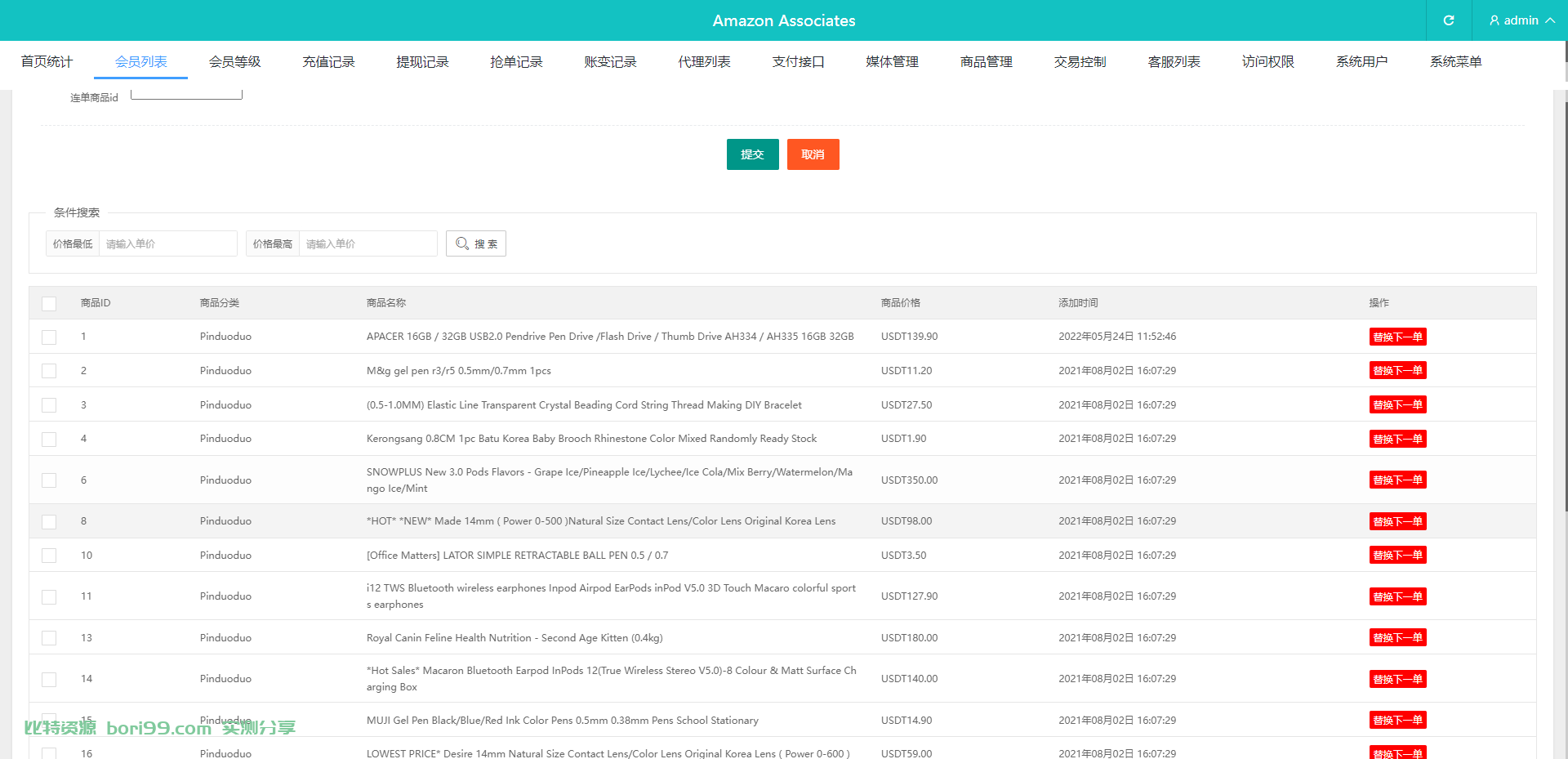Screen dimensions: 1568x759
Task: Focus the 连单商品id input field
Action: pyautogui.click(x=186, y=94)
